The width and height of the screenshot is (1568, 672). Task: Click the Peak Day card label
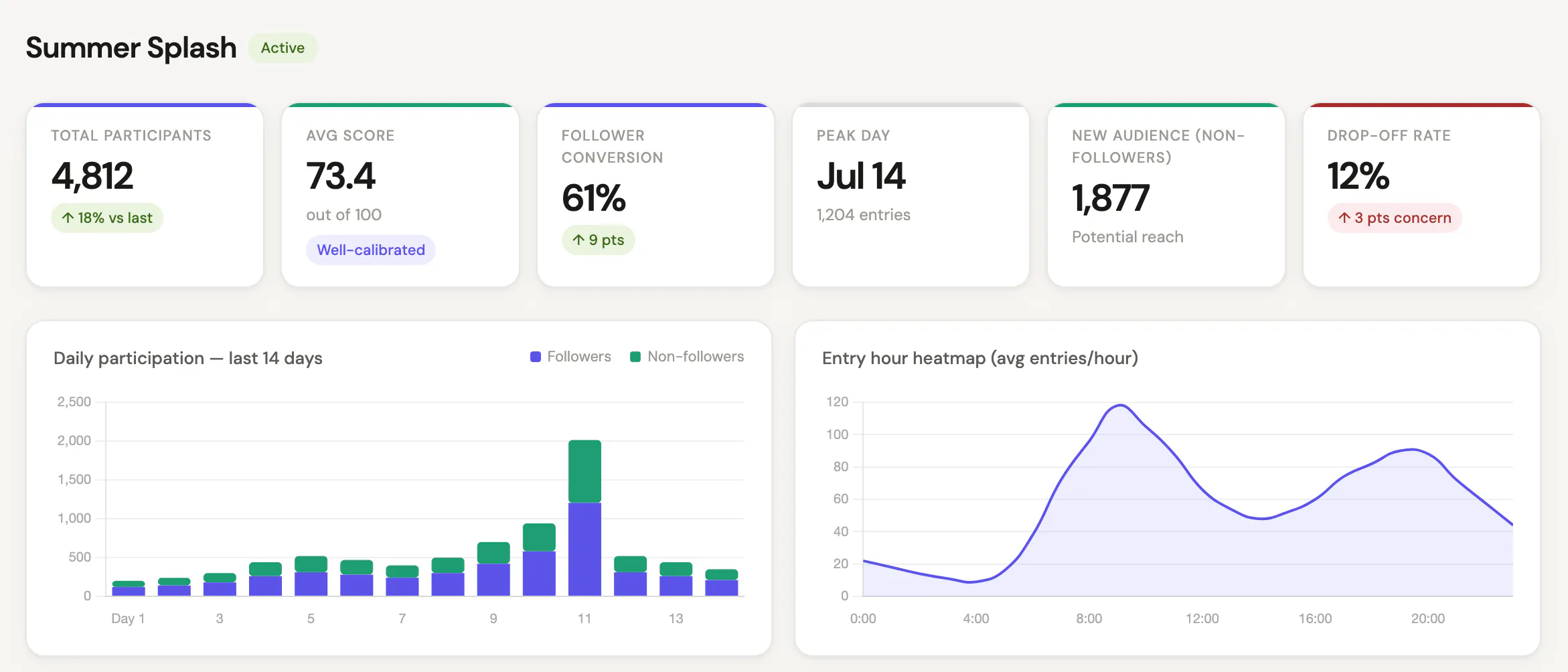pyautogui.click(x=854, y=136)
